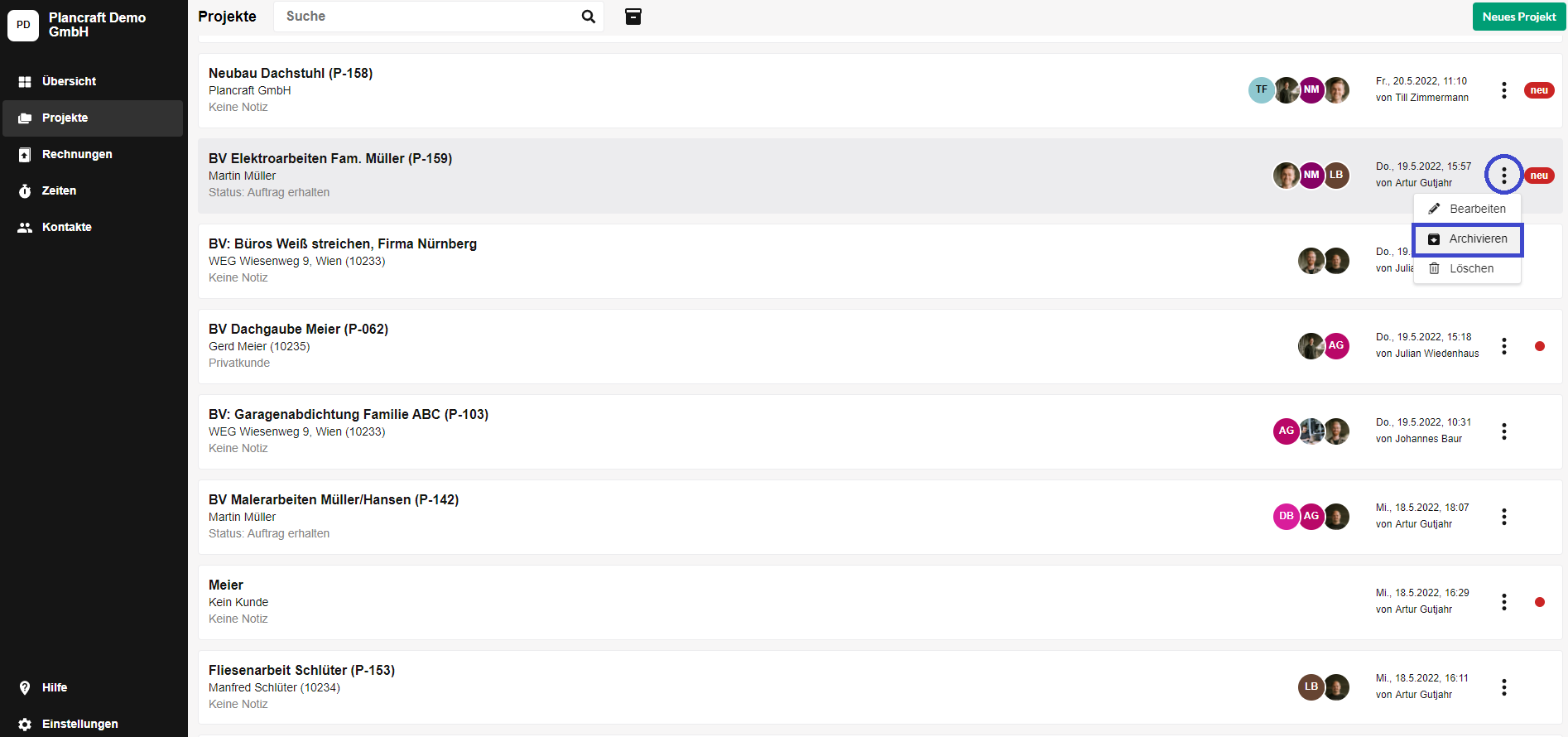Viewport: 1568px width, 737px height.
Task: Click the Kontakte people icon
Action: (25, 227)
